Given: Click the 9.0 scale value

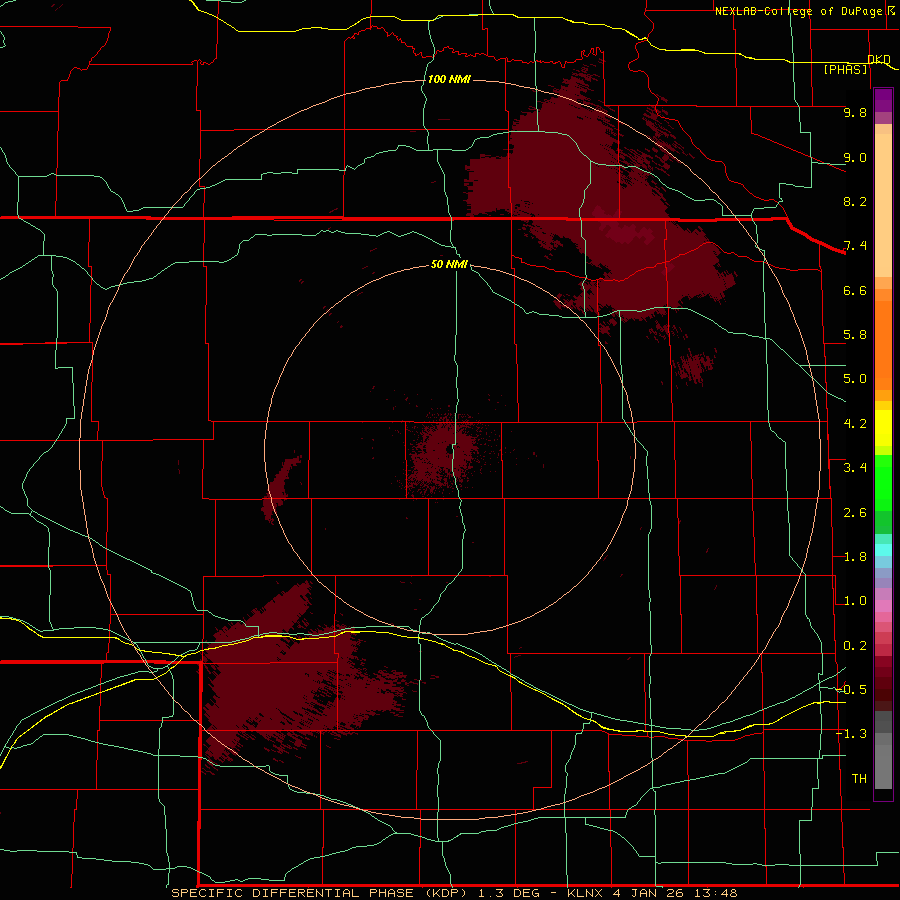Looking at the screenshot, I should click(855, 157).
